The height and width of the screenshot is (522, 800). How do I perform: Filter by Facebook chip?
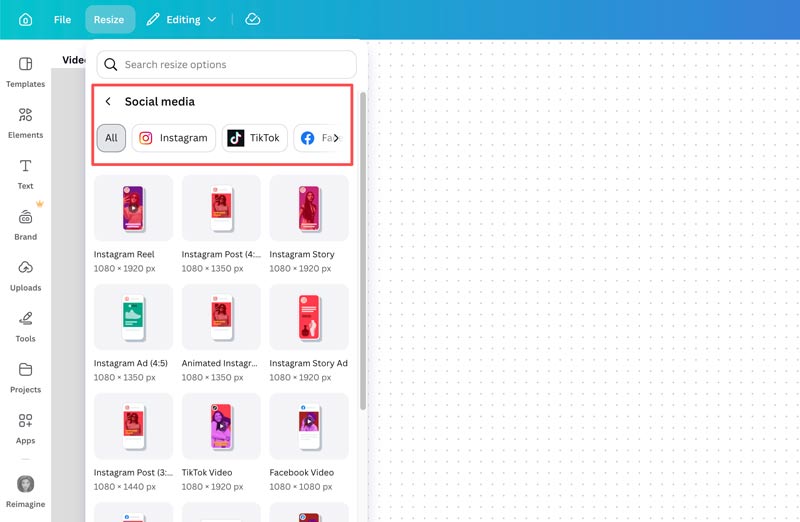pyautogui.click(x=315, y=138)
